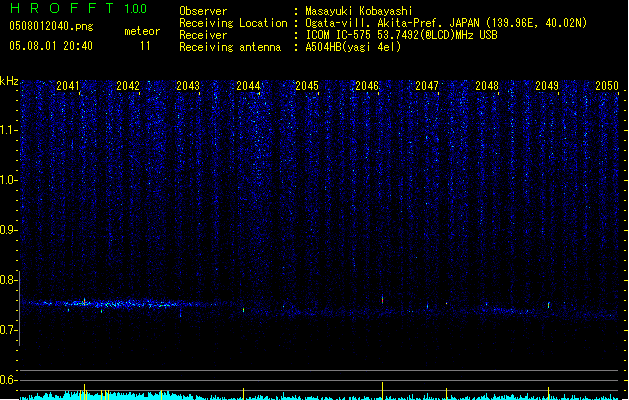Click the 0.9 kHz frequency axis label
Image resolution: width=629 pixels, height=400 pixels.
coord(8,230)
